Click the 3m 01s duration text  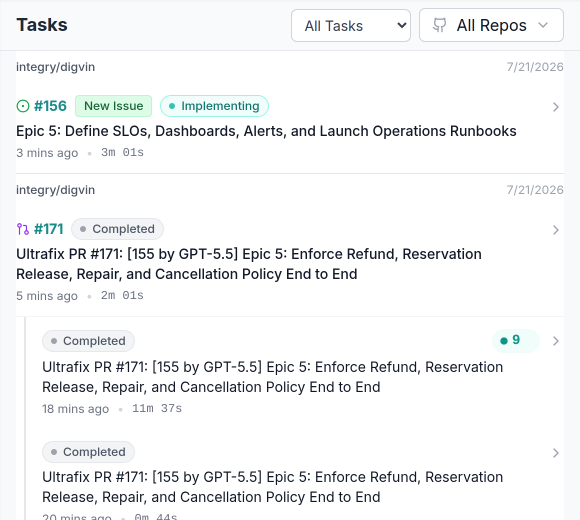point(122,153)
